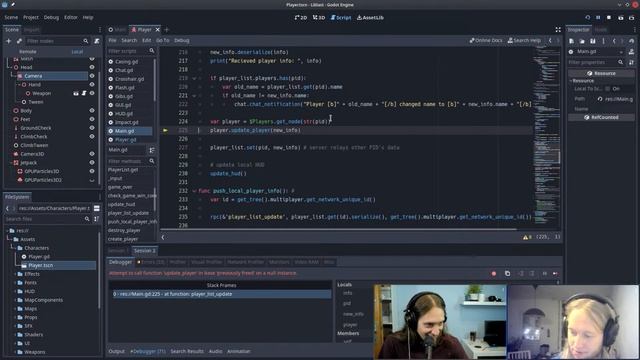Click the Run Current Scene icon

click(621, 18)
